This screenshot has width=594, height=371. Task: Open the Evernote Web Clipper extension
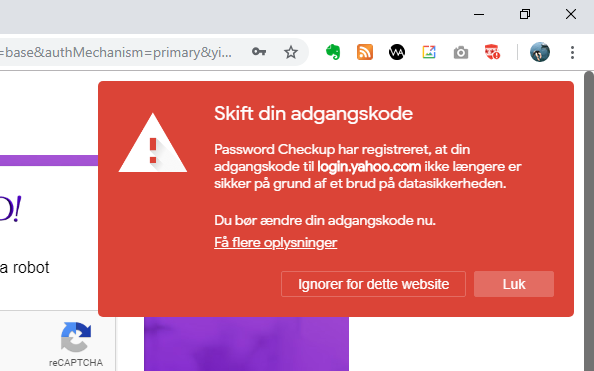(333, 52)
